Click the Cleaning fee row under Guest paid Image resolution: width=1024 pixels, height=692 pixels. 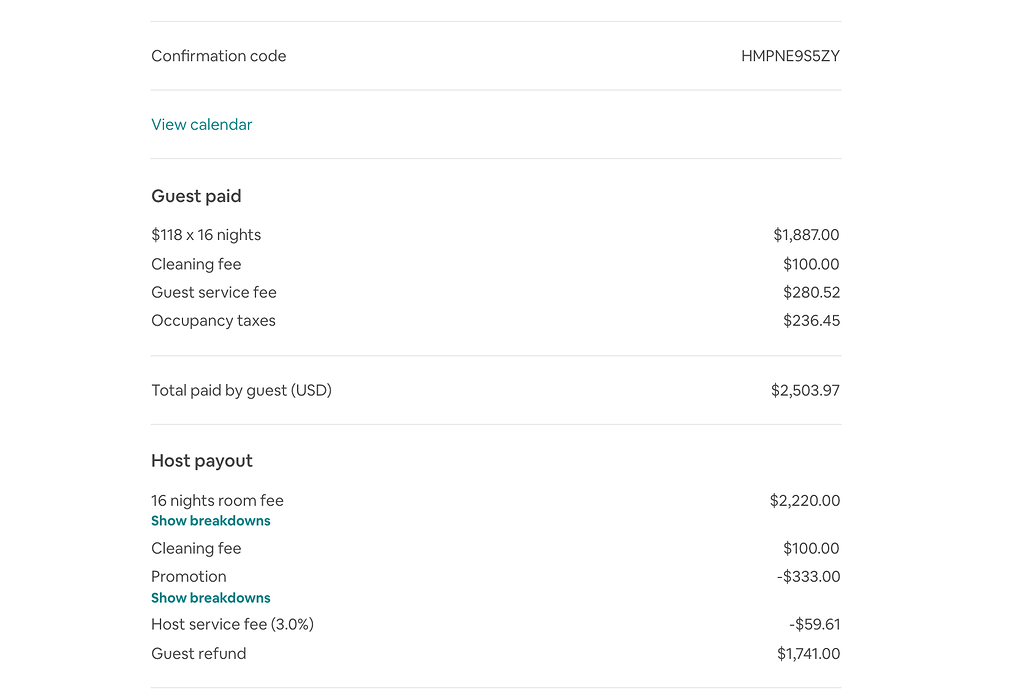click(x=196, y=263)
